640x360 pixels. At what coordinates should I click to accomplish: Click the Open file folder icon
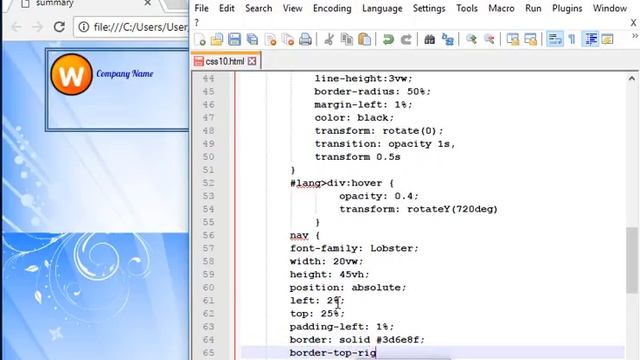[217, 39]
